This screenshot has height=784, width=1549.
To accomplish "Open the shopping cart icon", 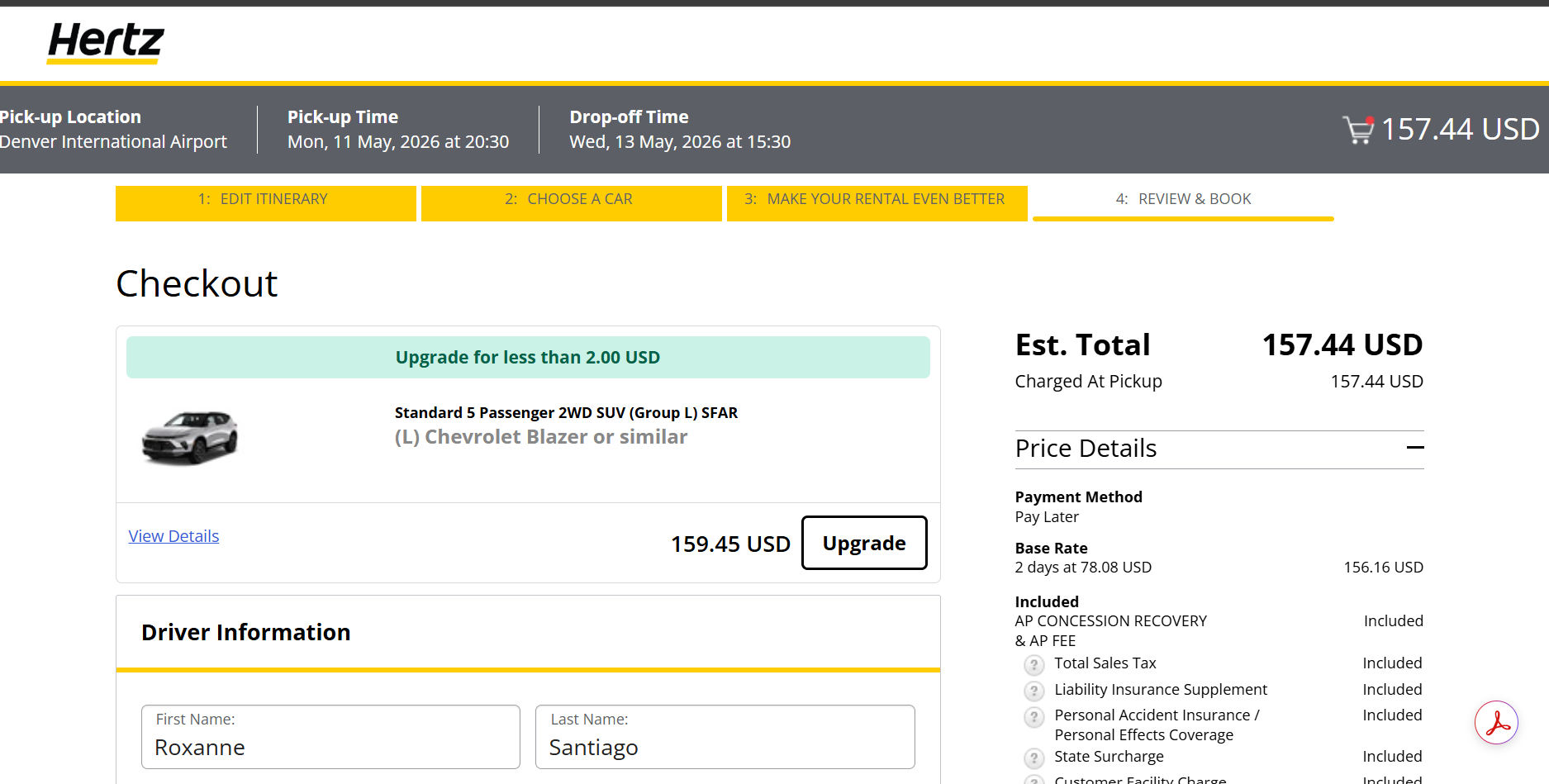I will point(1358,130).
